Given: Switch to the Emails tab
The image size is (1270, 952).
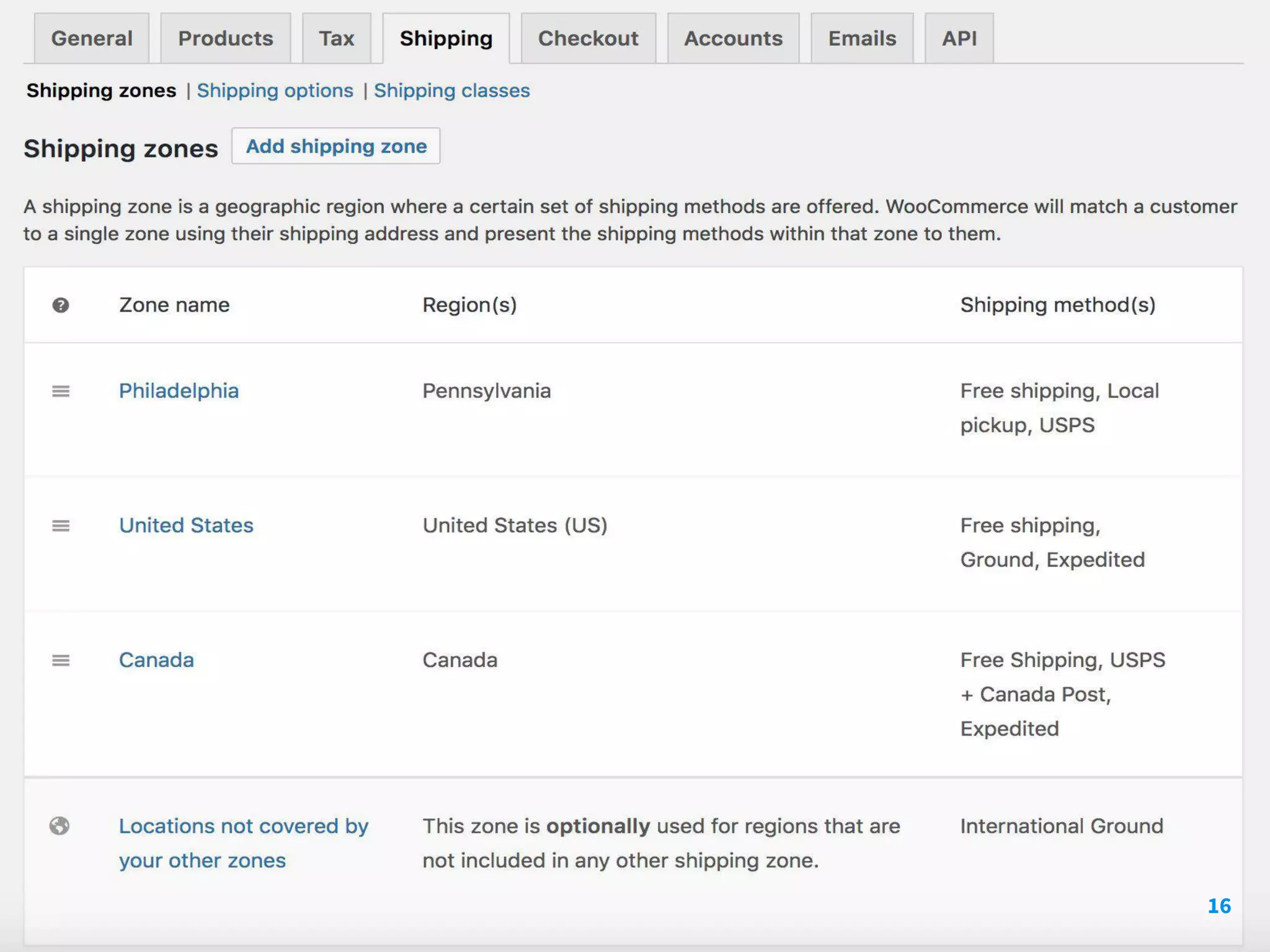Looking at the screenshot, I should point(862,38).
